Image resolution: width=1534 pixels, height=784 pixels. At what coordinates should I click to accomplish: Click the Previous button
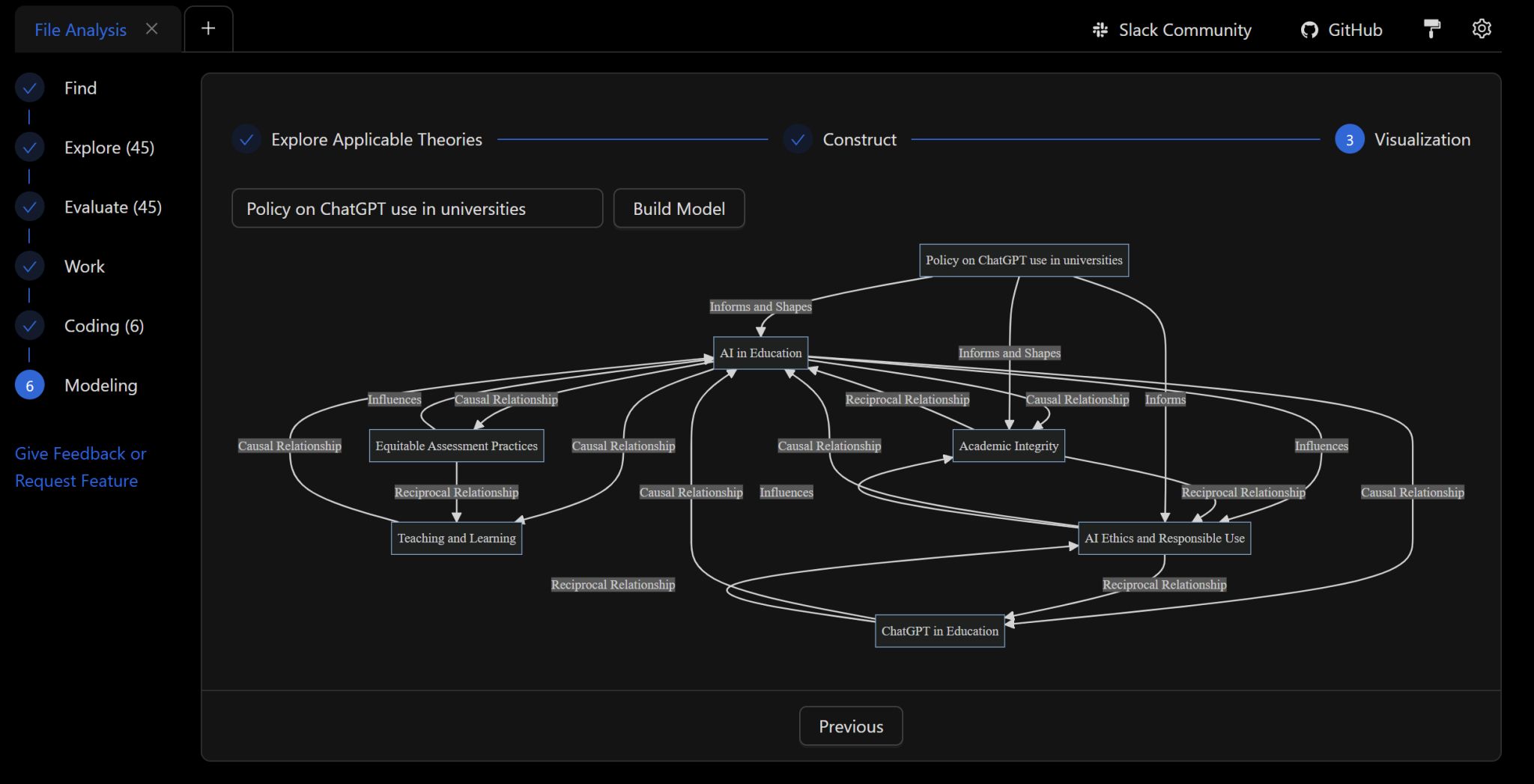point(850,726)
